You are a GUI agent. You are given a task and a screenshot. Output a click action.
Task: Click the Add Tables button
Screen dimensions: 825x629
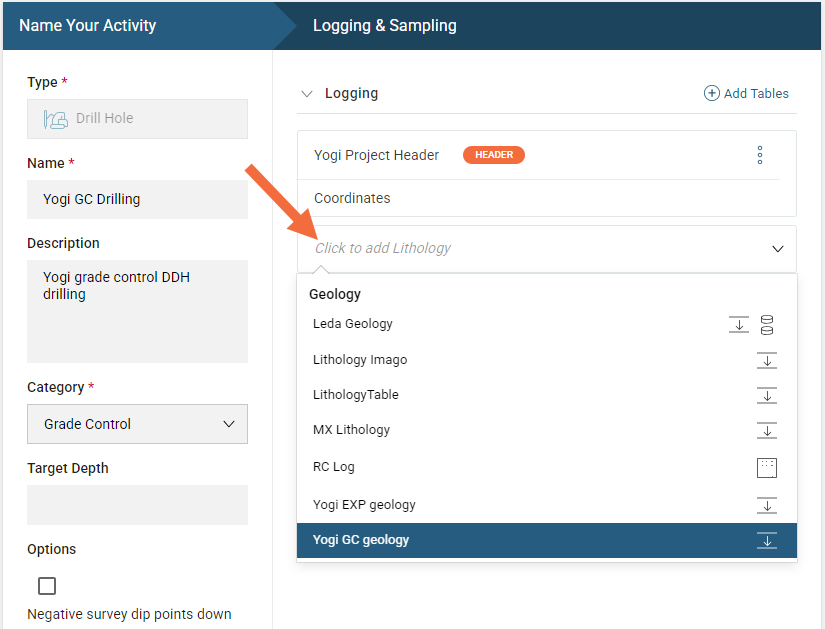click(746, 93)
